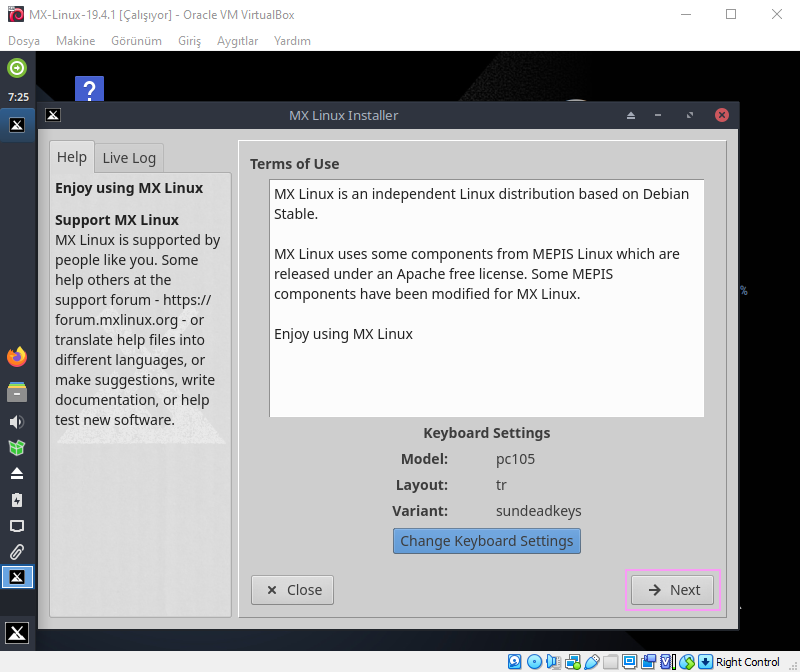Click the shared folders status icon
Screen dimensions: 800x672
coord(611,662)
